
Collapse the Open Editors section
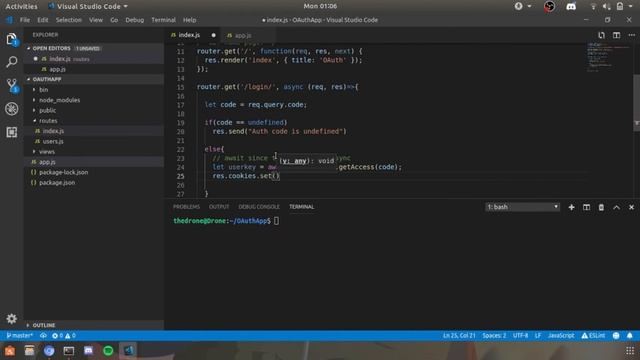(94, 48)
